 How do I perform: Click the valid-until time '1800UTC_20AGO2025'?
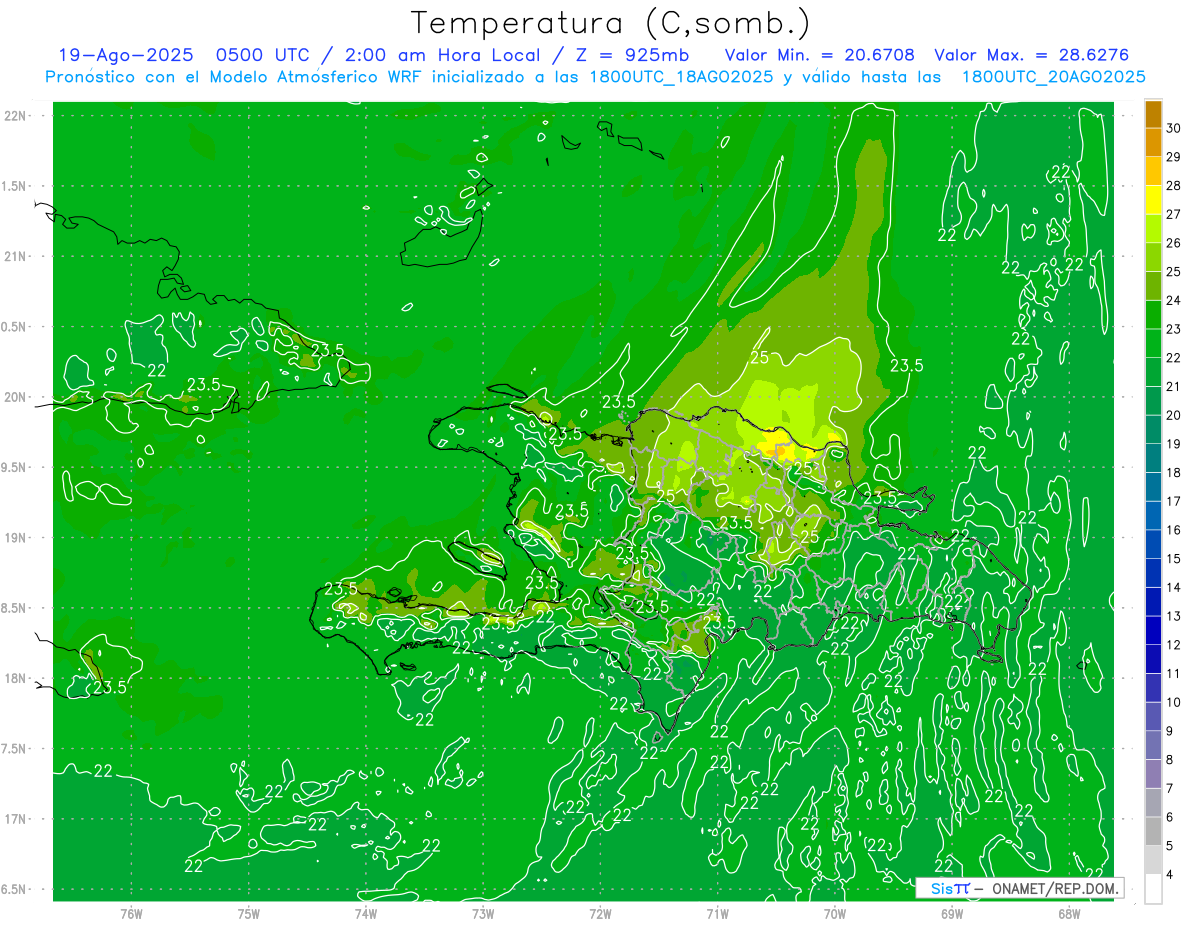1053,77
